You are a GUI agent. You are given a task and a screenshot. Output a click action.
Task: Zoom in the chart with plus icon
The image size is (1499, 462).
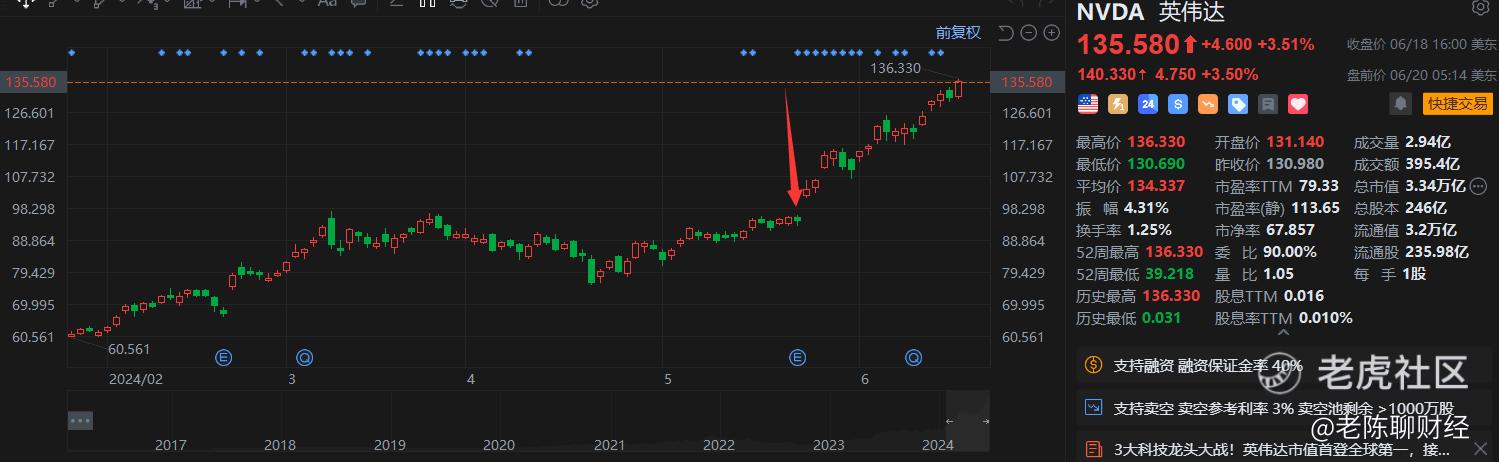[1051, 33]
